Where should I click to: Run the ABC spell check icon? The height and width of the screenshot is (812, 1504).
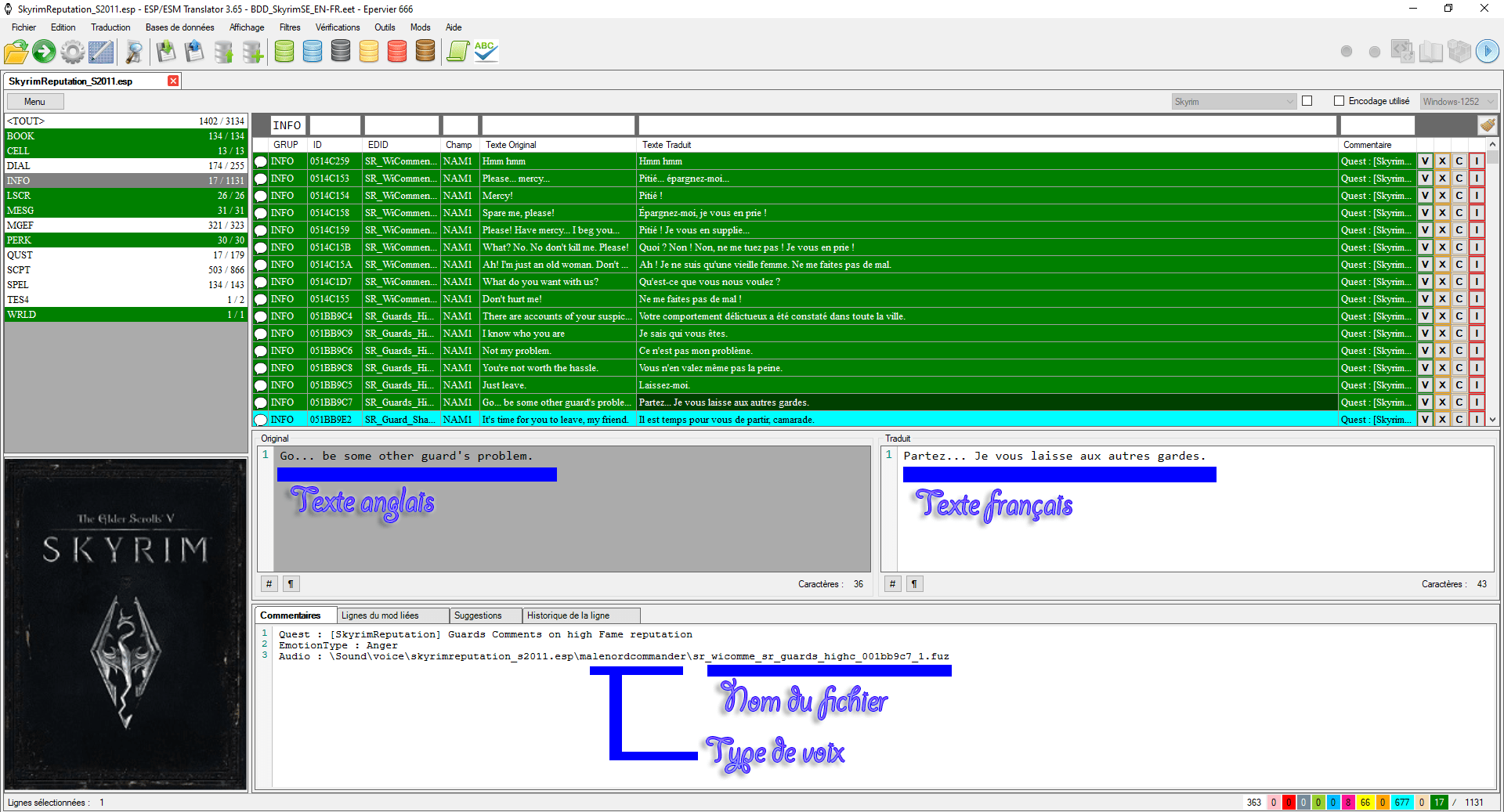pos(486,52)
